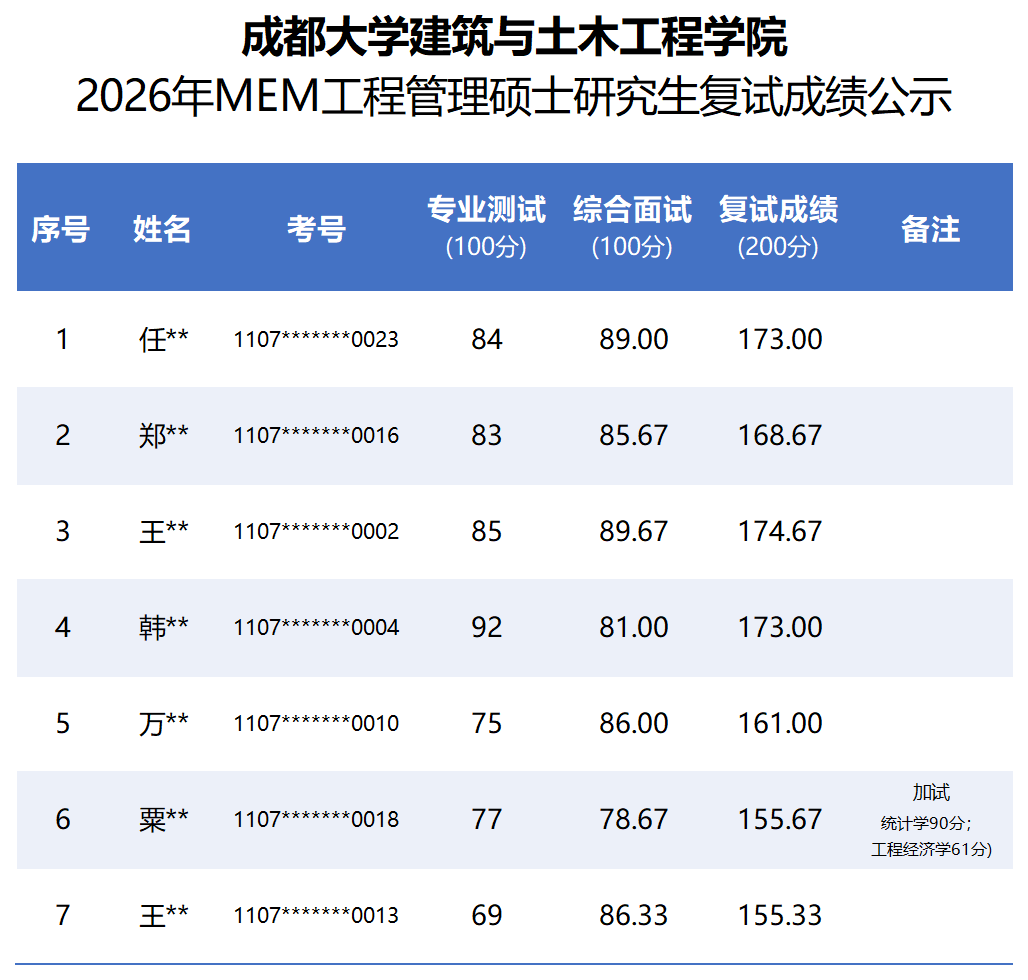Image resolution: width=1028 pixels, height=980 pixels.
Task: Click the 86.33 interview score
Action: pos(633,916)
